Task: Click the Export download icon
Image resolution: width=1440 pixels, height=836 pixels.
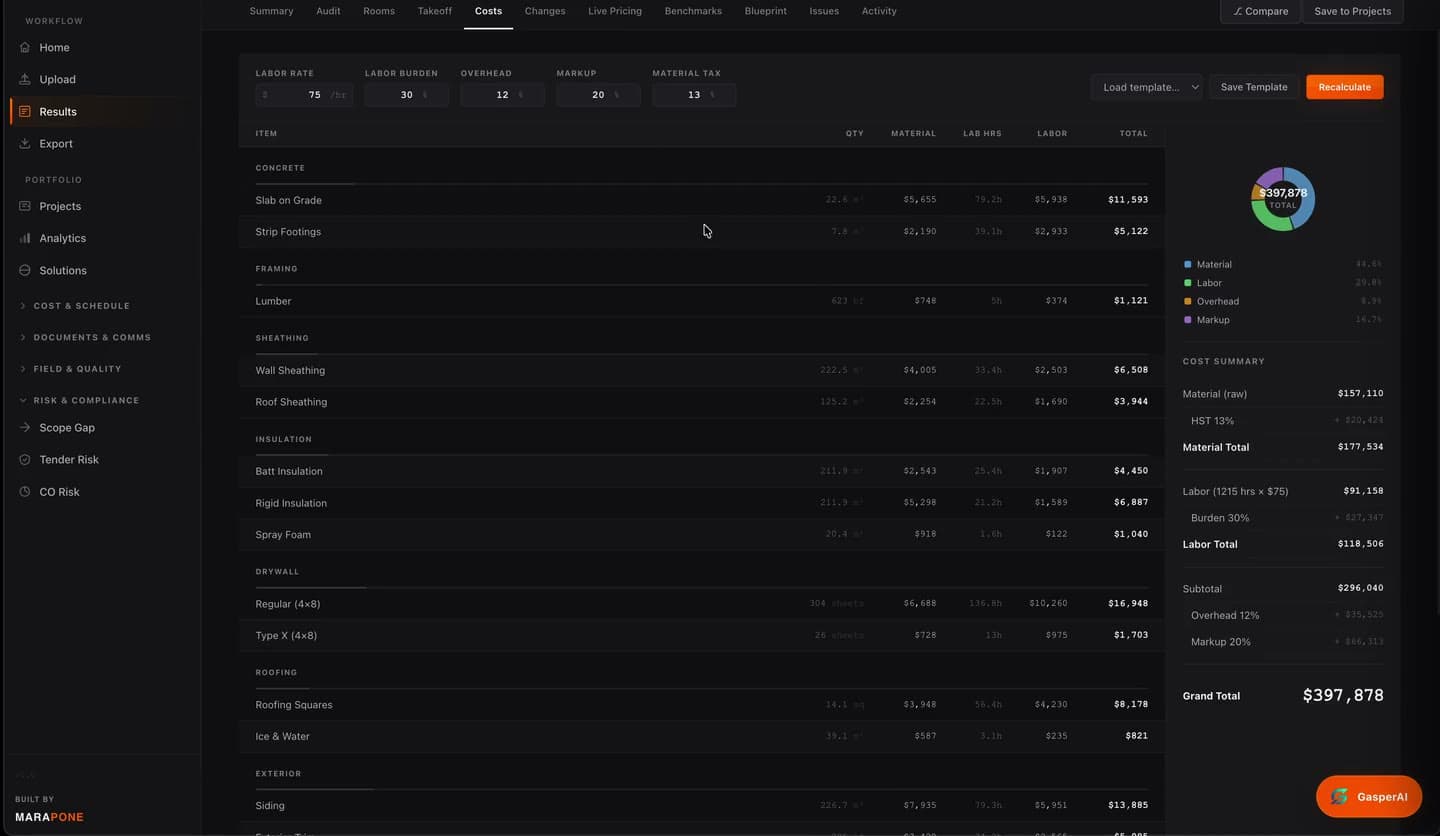Action: (x=25, y=143)
